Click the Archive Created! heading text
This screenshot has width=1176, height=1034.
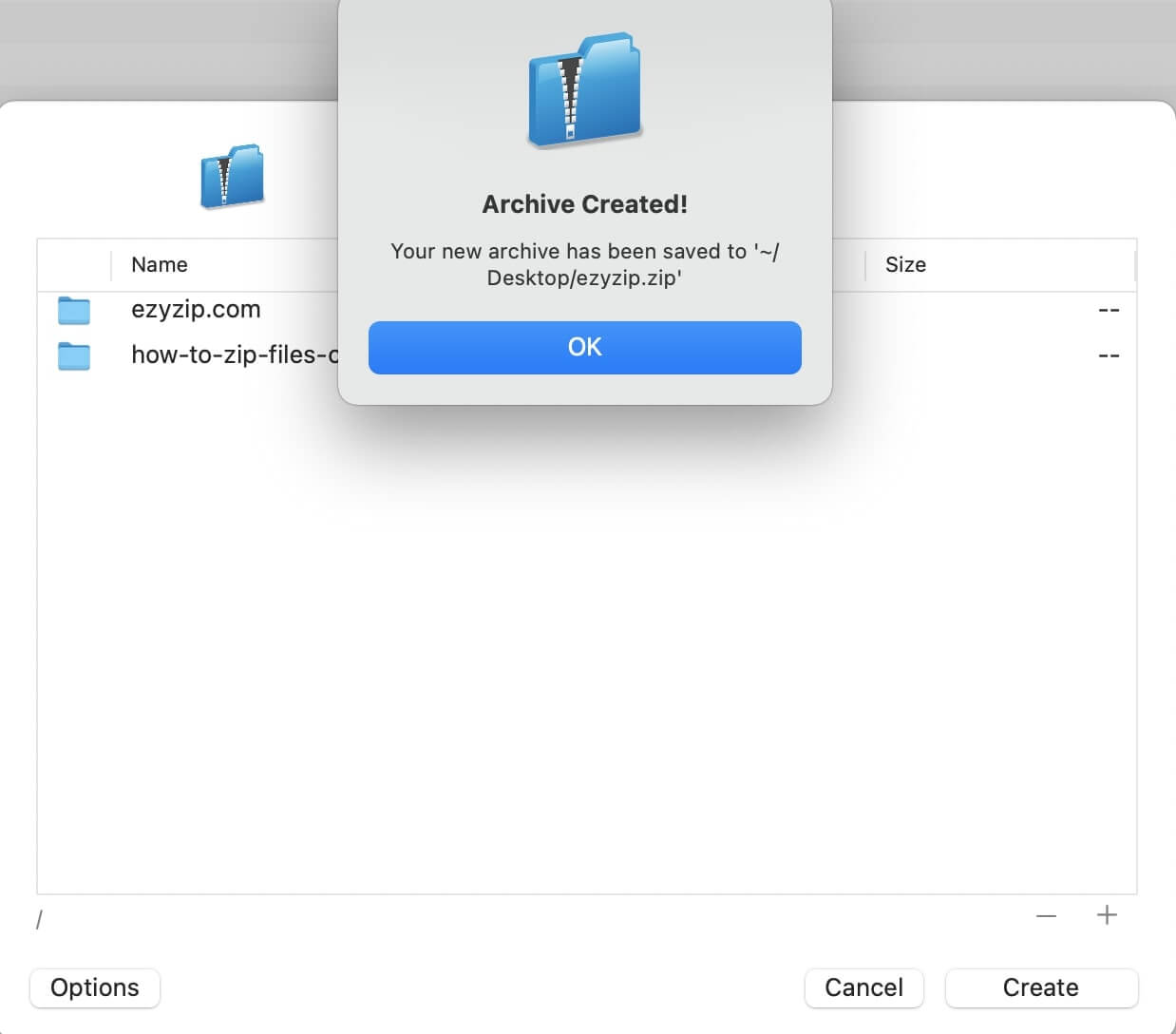tap(584, 204)
